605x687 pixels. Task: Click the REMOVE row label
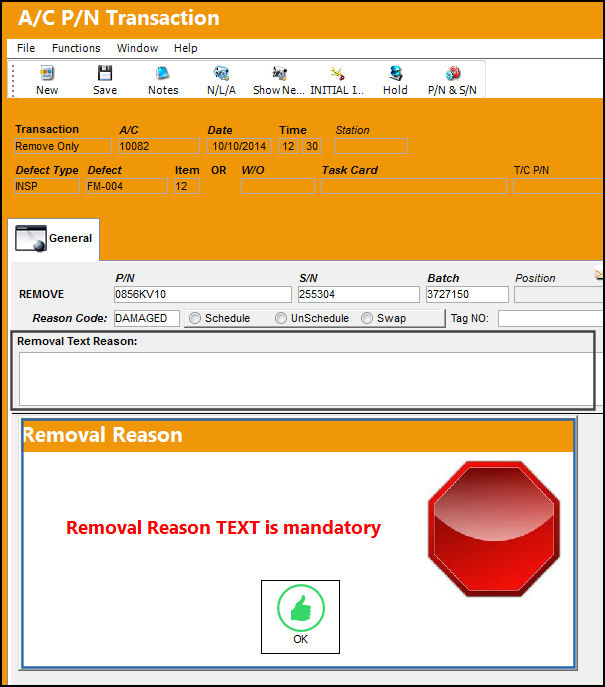(x=42, y=294)
